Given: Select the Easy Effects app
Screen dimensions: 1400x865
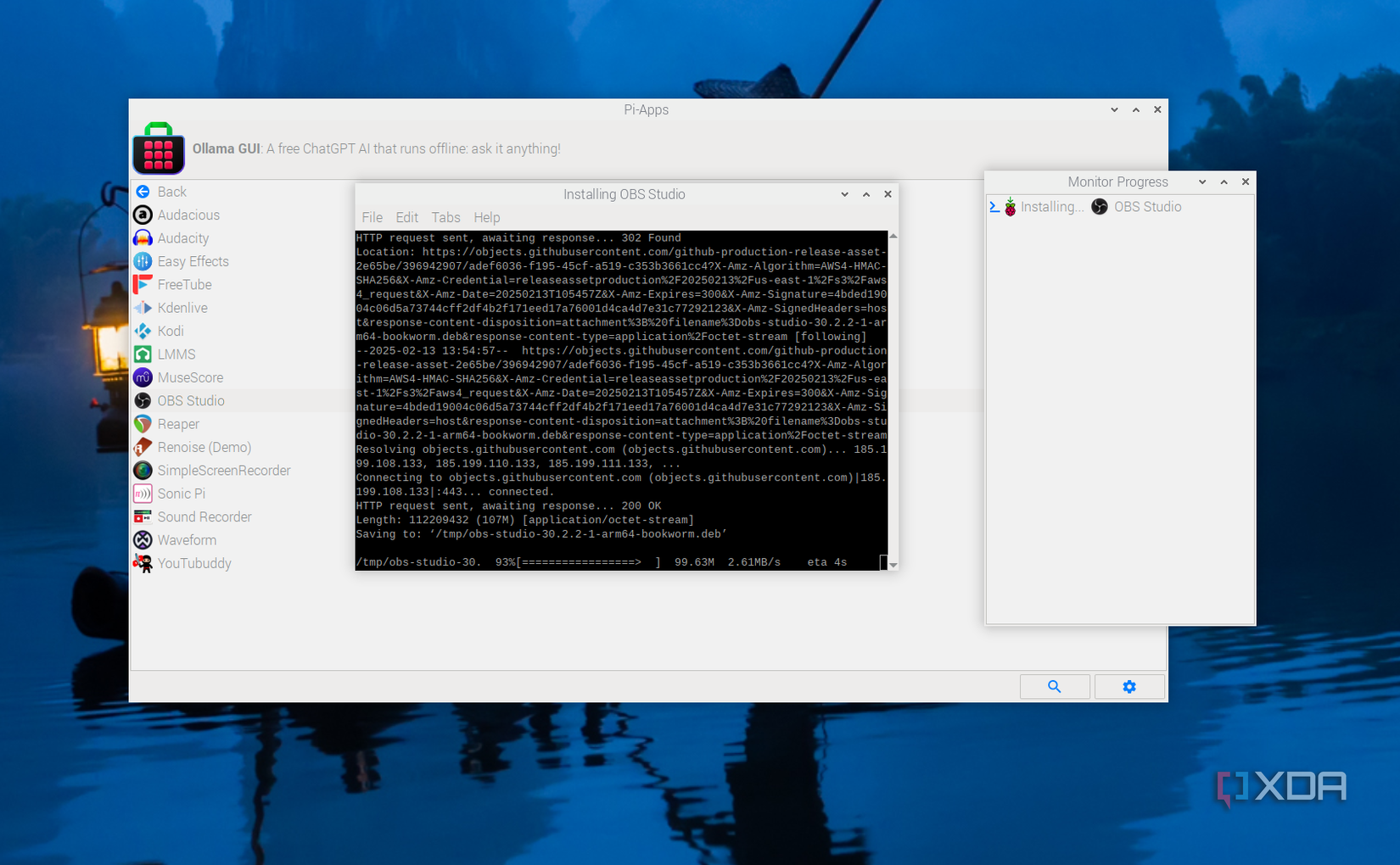Looking at the screenshot, I should (193, 261).
